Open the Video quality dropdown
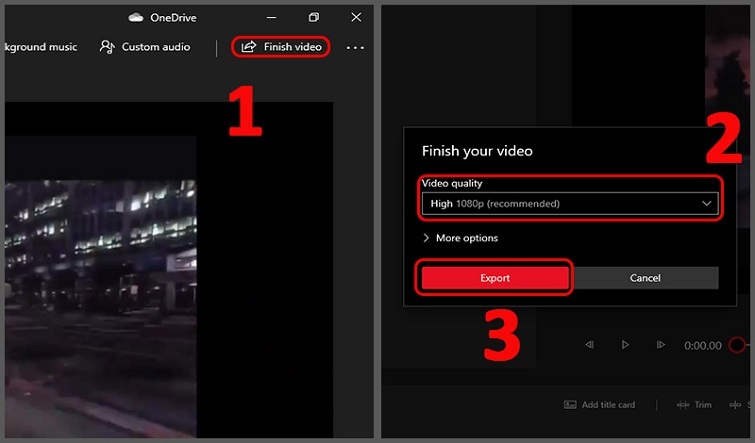Viewport: 755px width, 443px height. pyautogui.click(x=569, y=204)
